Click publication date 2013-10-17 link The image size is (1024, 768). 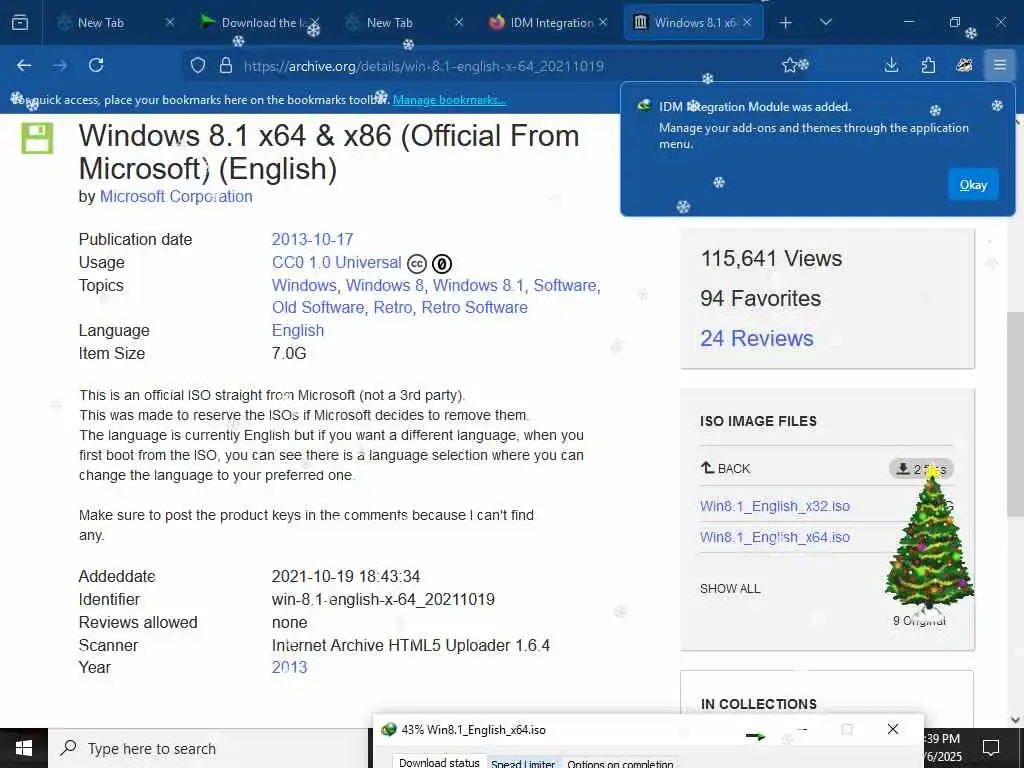click(x=312, y=239)
